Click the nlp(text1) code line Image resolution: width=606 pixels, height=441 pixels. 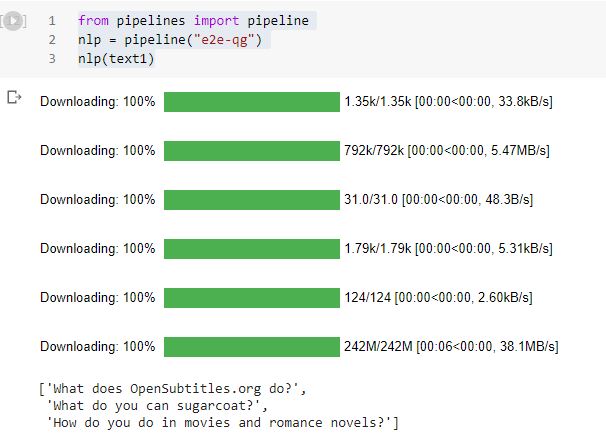(113, 59)
